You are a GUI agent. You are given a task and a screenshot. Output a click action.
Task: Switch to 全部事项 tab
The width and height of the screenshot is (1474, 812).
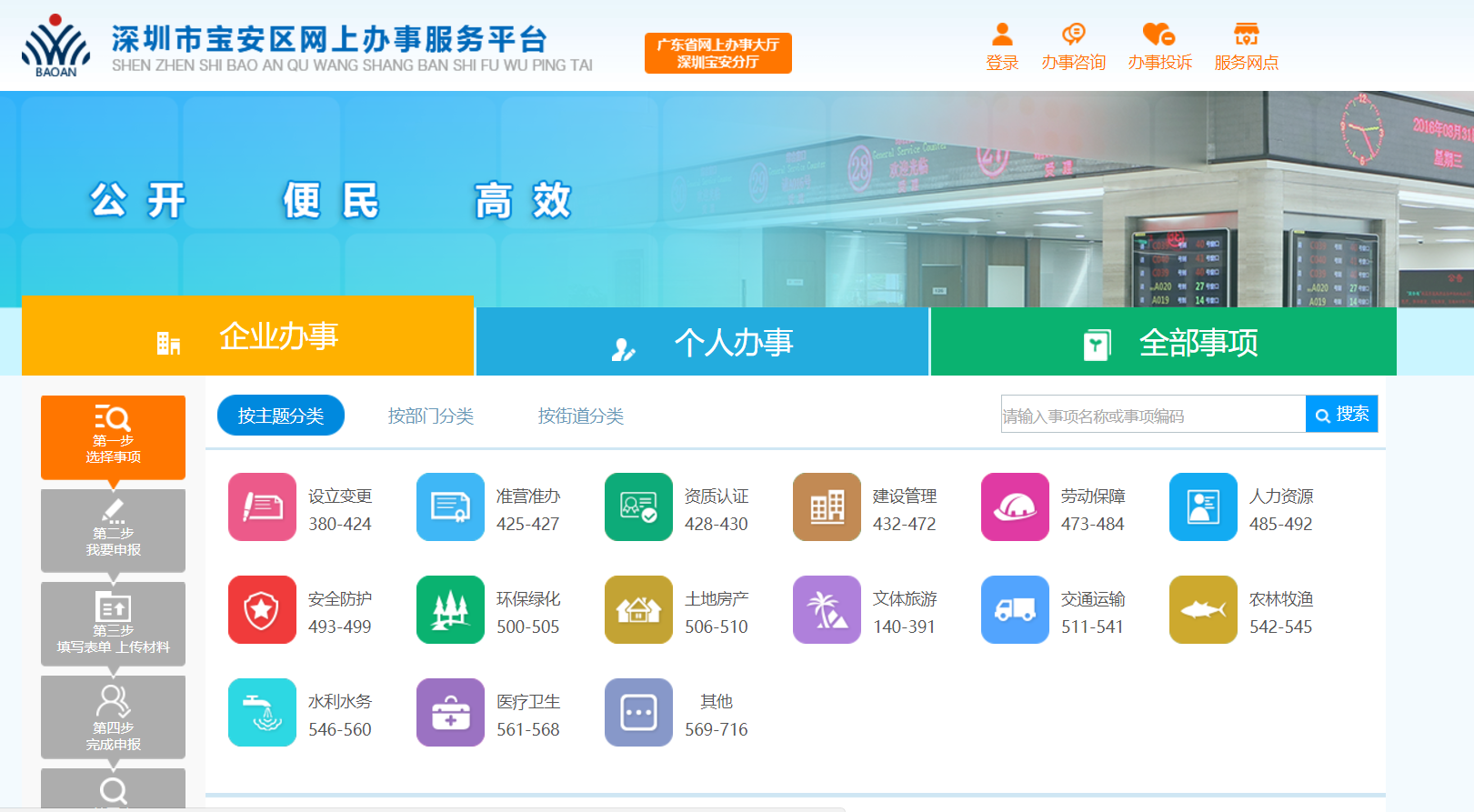(1164, 342)
